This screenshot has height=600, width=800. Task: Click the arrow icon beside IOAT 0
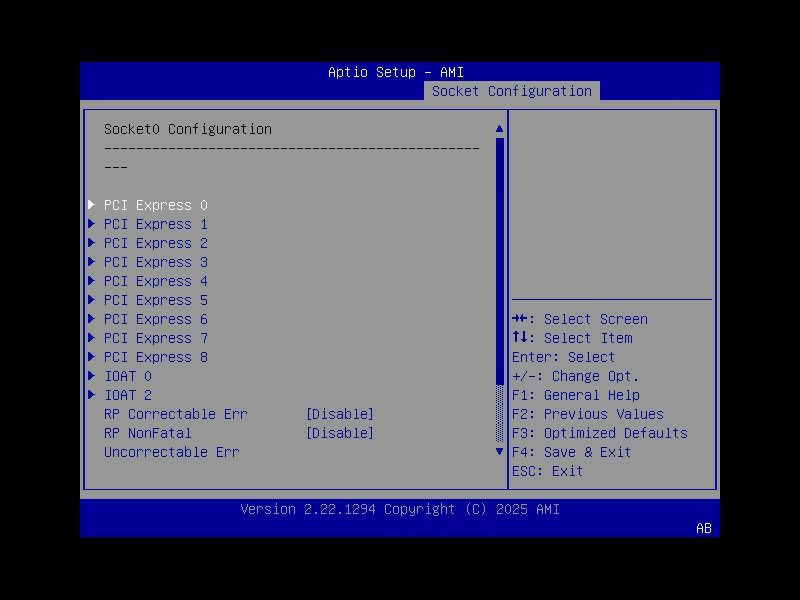click(x=92, y=376)
